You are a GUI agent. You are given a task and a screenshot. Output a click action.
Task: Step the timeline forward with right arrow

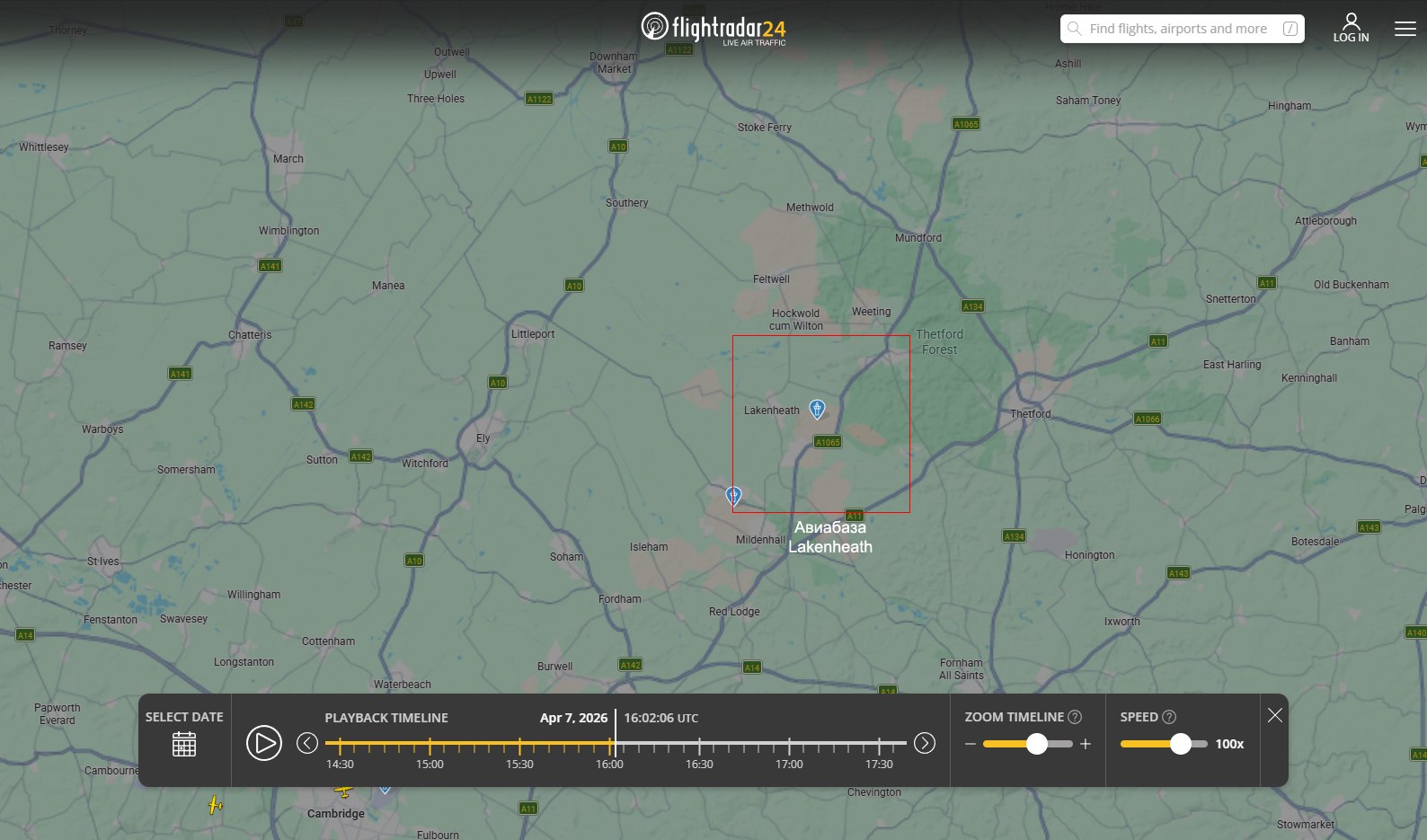(x=924, y=743)
